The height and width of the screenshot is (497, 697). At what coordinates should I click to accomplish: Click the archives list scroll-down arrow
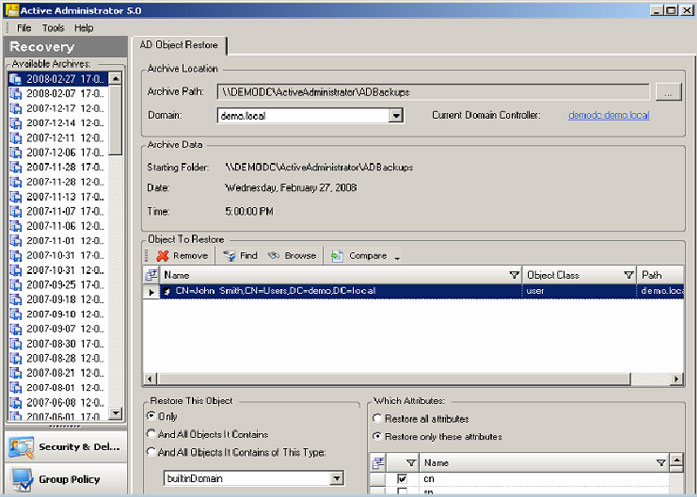pos(116,413)
